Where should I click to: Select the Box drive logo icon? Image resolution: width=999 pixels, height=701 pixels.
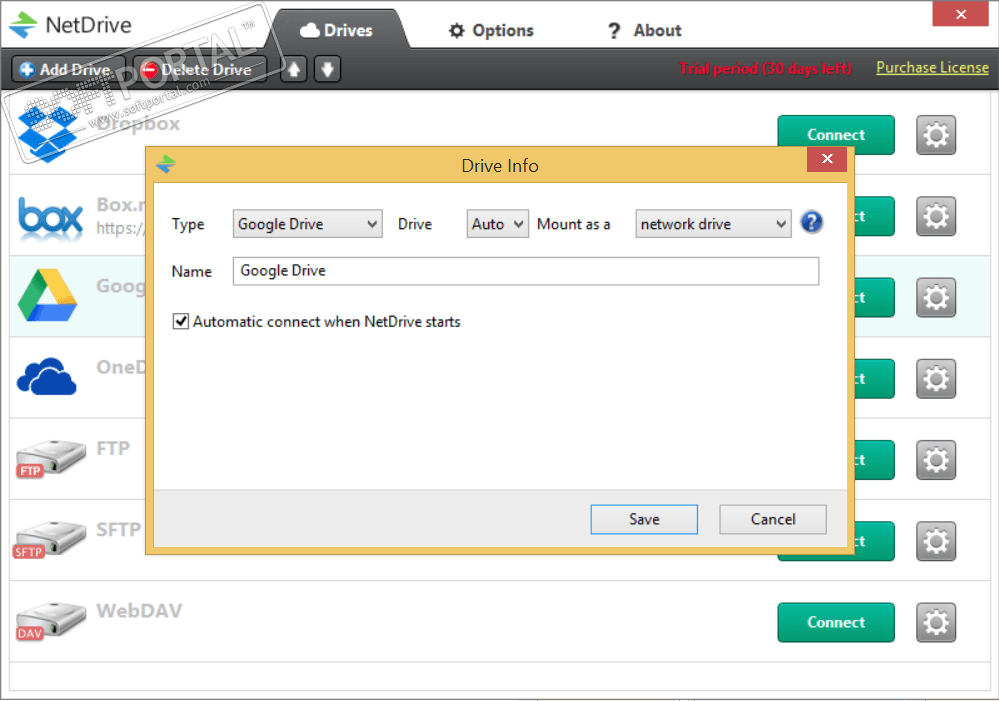coord(50,217)
